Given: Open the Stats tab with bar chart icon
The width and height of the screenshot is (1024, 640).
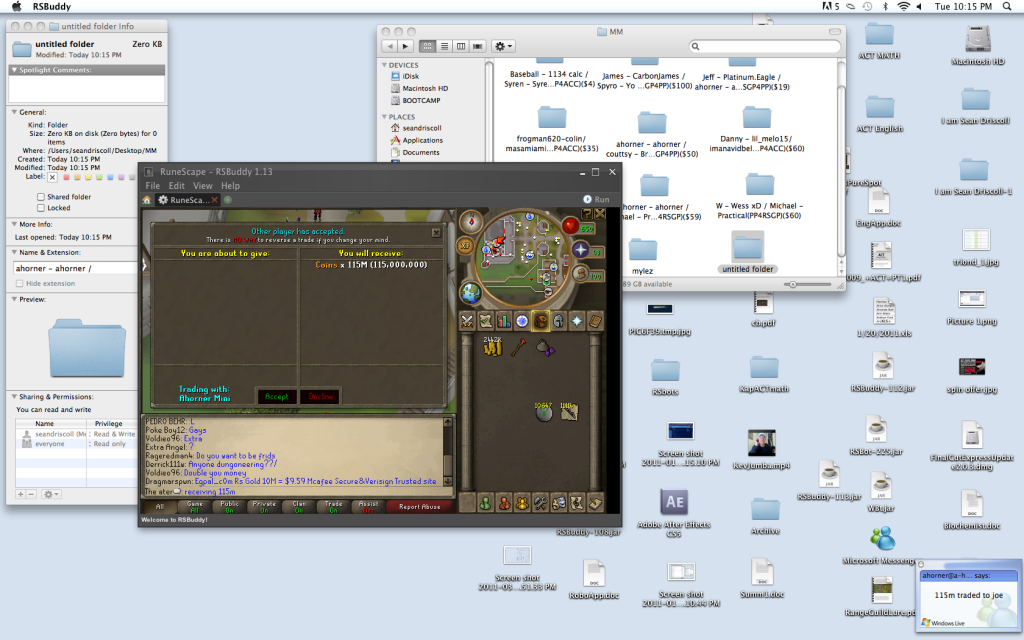Looking at the screenshot, I should [504, 321].
